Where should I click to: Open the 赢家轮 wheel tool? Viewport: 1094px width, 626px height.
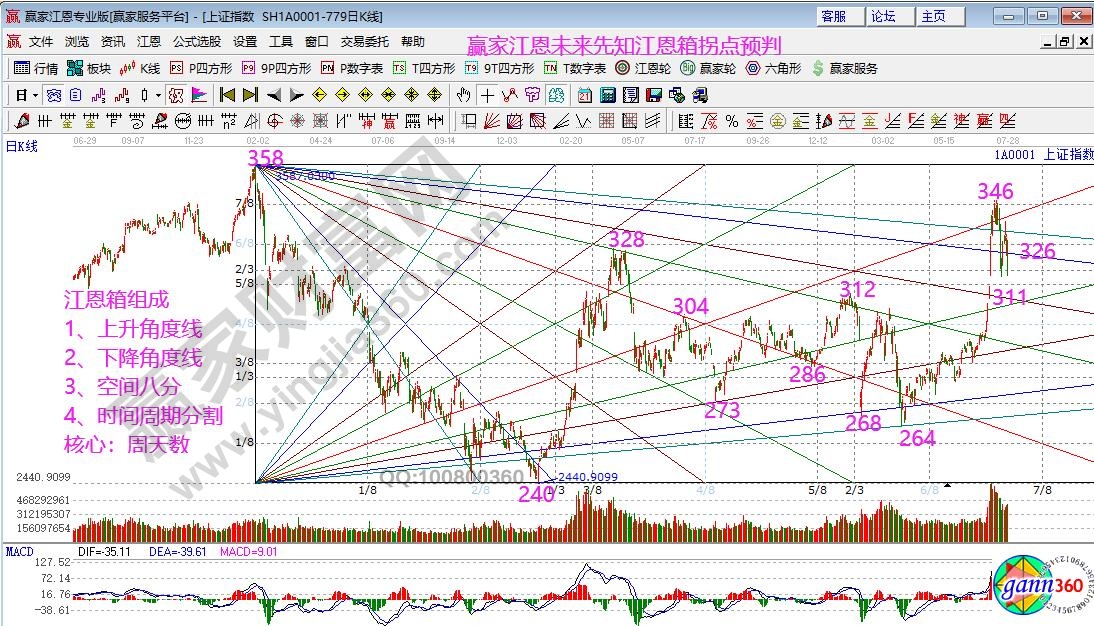[707, 68]
